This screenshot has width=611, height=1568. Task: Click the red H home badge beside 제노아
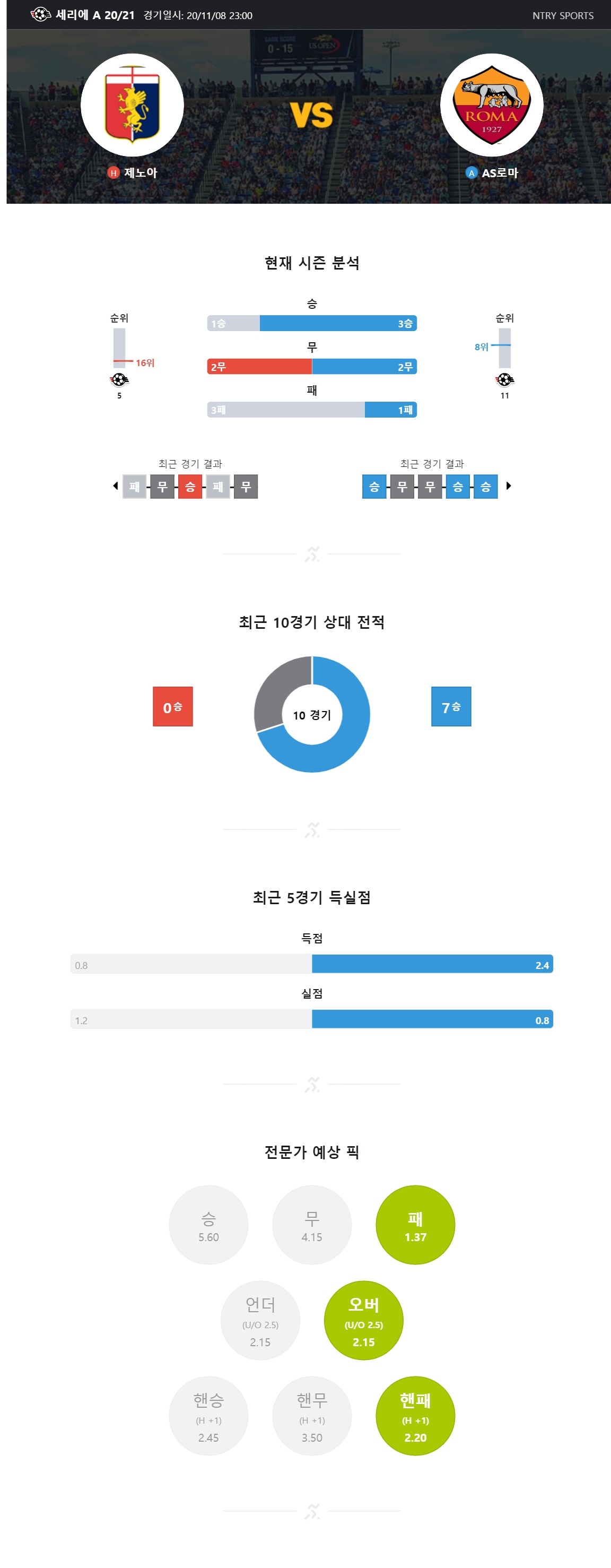[x=113, y=173]
